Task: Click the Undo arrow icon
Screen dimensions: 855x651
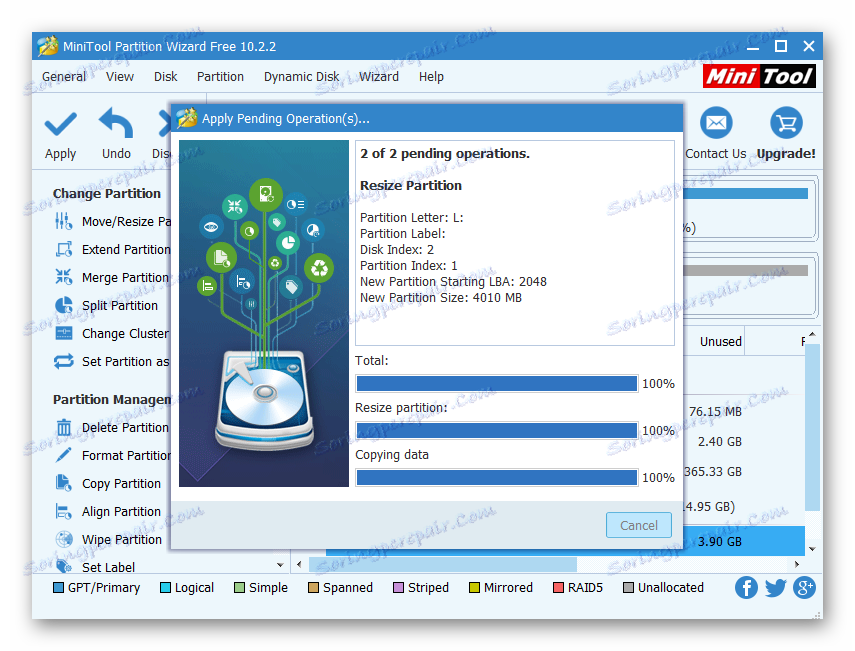Action: (116, 123)
